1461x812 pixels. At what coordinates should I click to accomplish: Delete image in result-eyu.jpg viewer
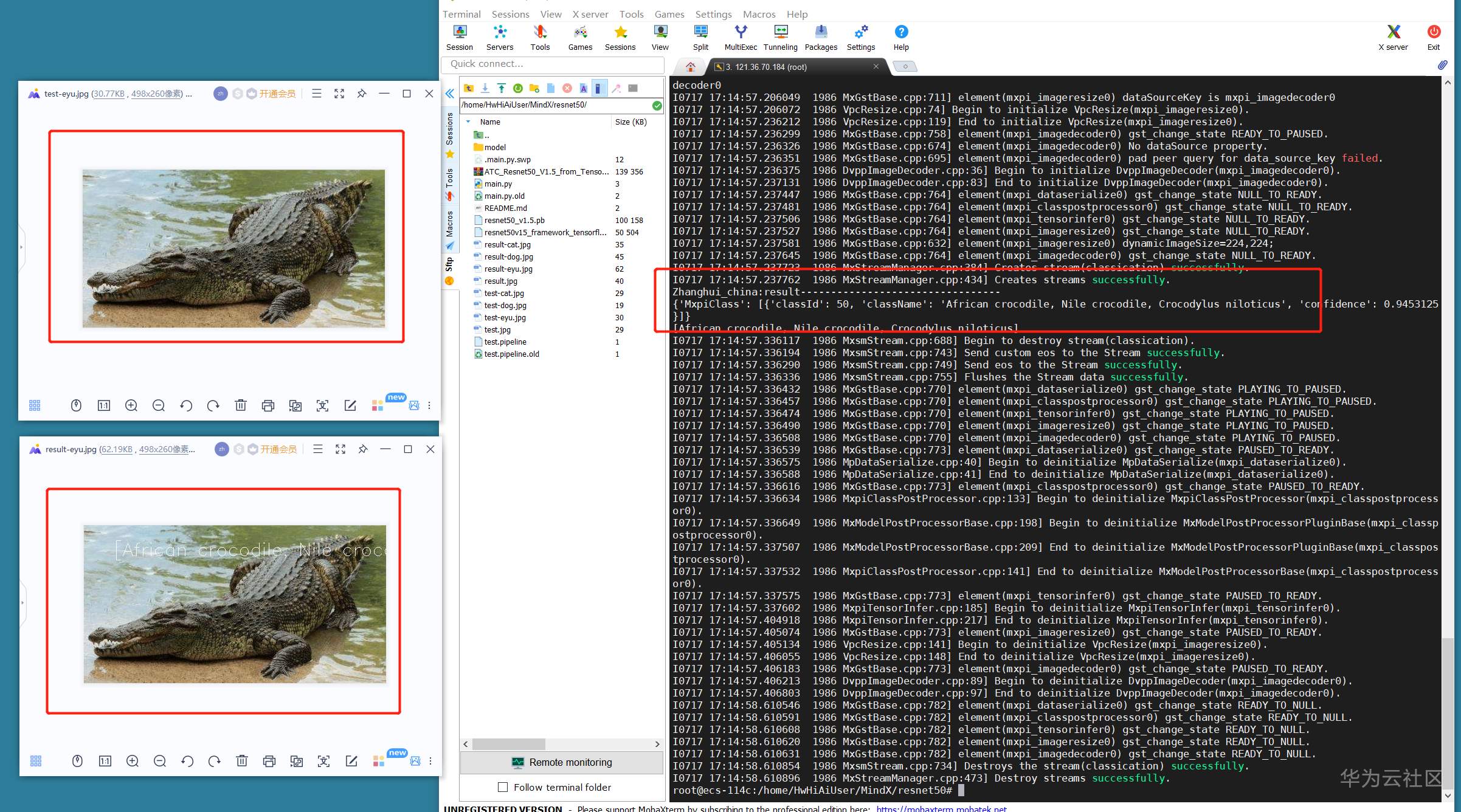(242, 761)
